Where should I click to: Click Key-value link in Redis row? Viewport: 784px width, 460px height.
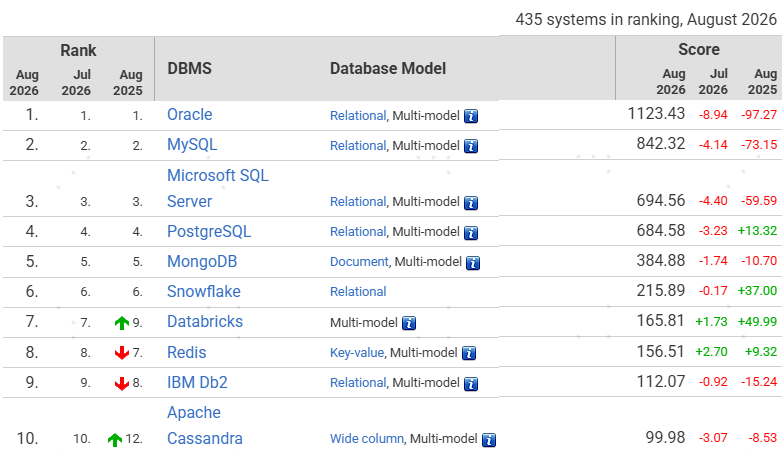tap(357, 352)
